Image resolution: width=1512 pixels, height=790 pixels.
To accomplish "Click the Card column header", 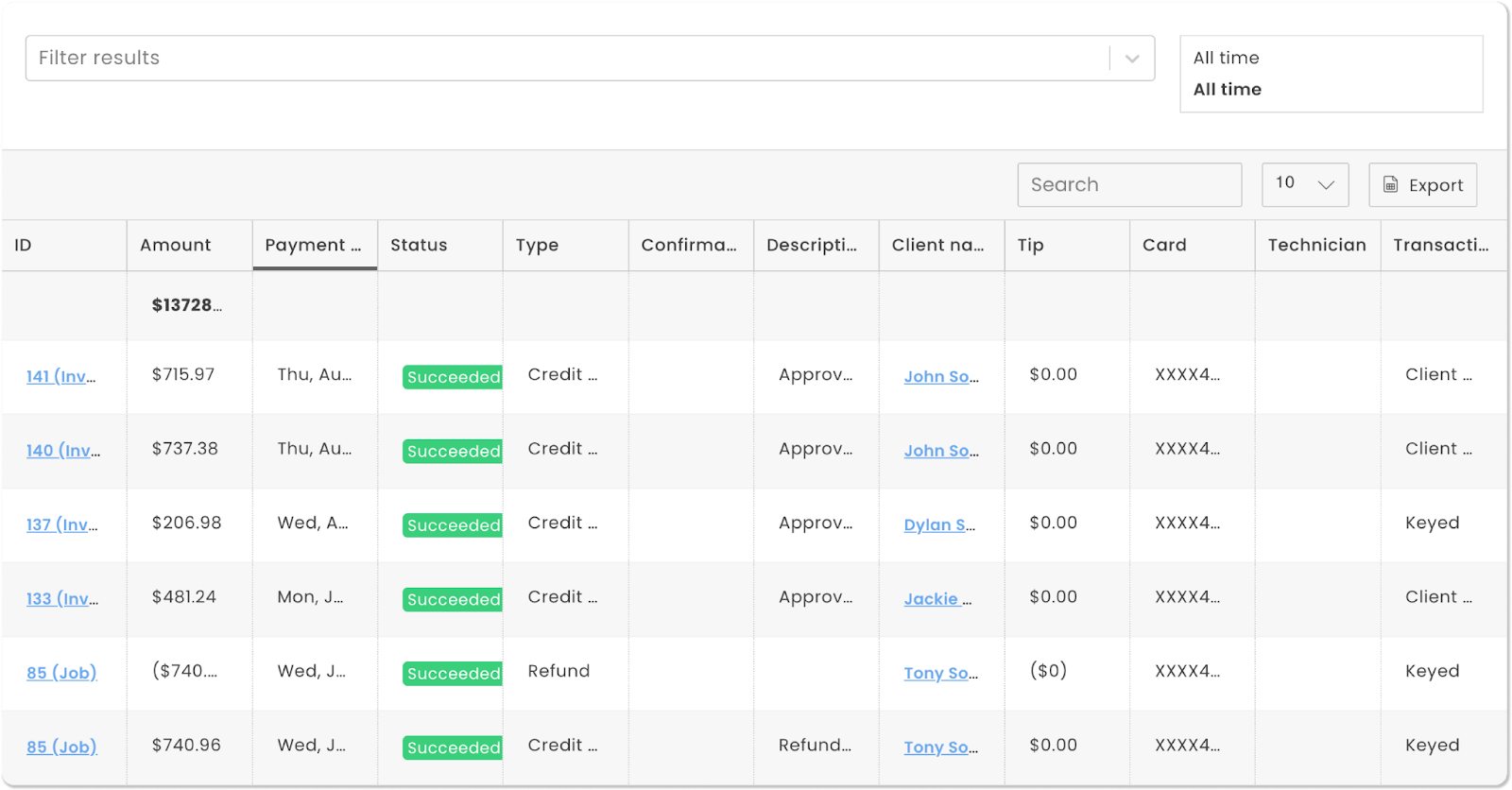I will point(1164,245).
